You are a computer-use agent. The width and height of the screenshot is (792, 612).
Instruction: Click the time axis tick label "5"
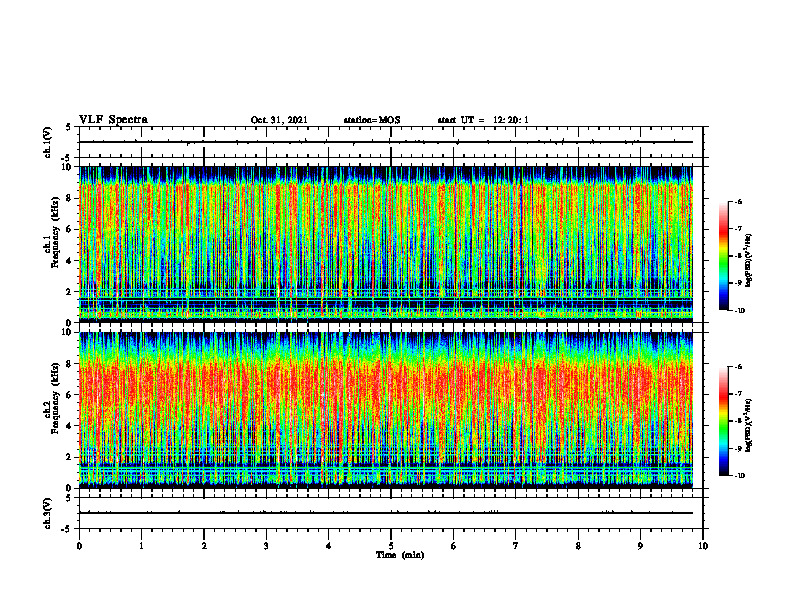pos(391,546)
